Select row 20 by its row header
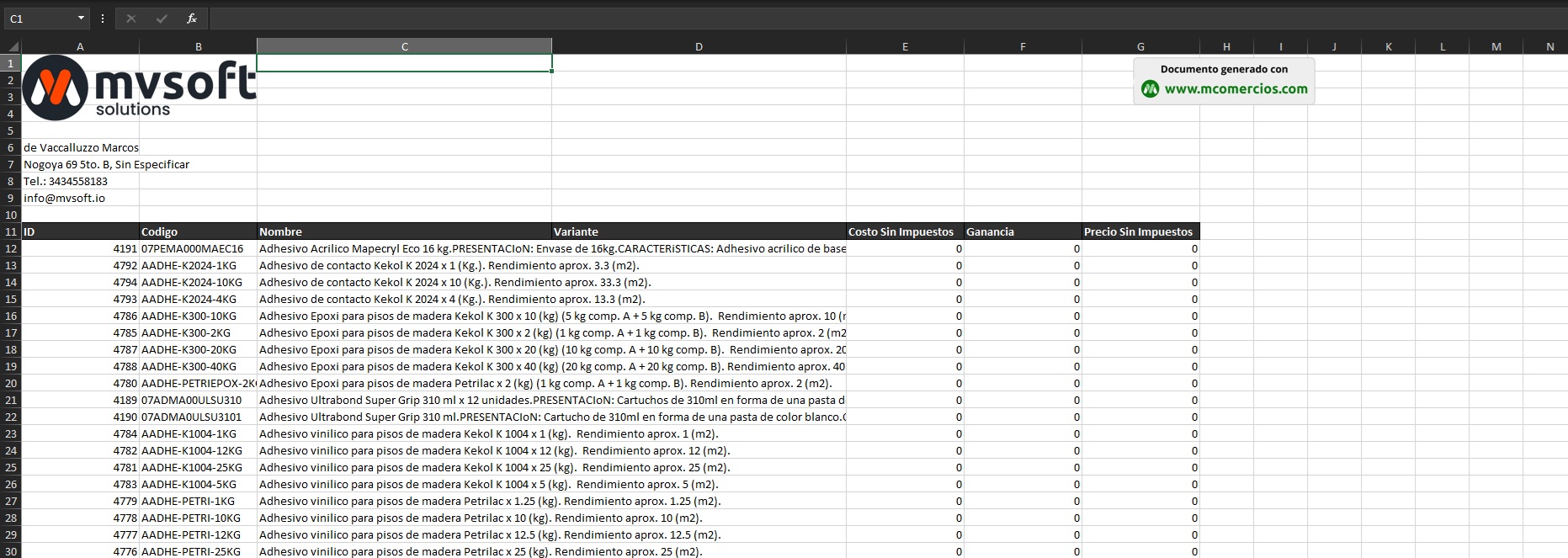 click(x=11, y=383)
